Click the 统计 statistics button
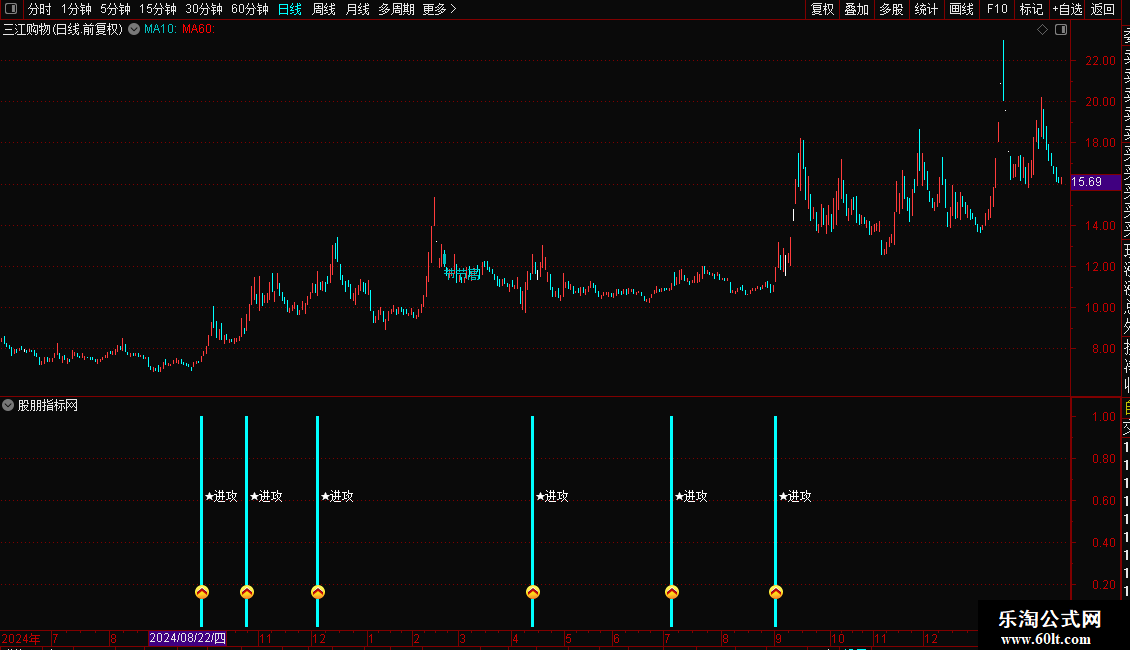Screen dimensions: 1130x650 tap(925, 9)
